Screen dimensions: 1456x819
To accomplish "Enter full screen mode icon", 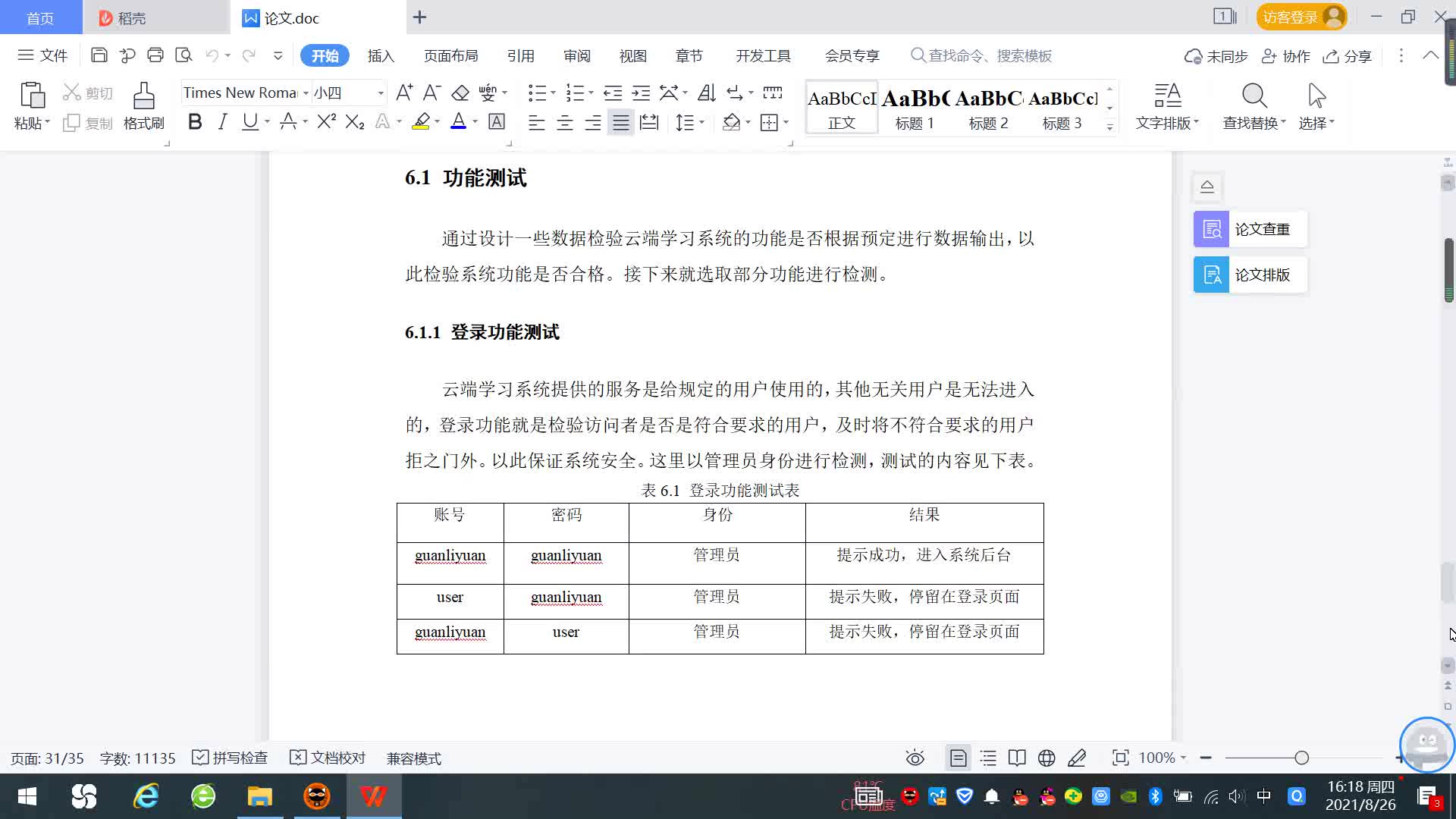I will click(x=1120, y=758).
